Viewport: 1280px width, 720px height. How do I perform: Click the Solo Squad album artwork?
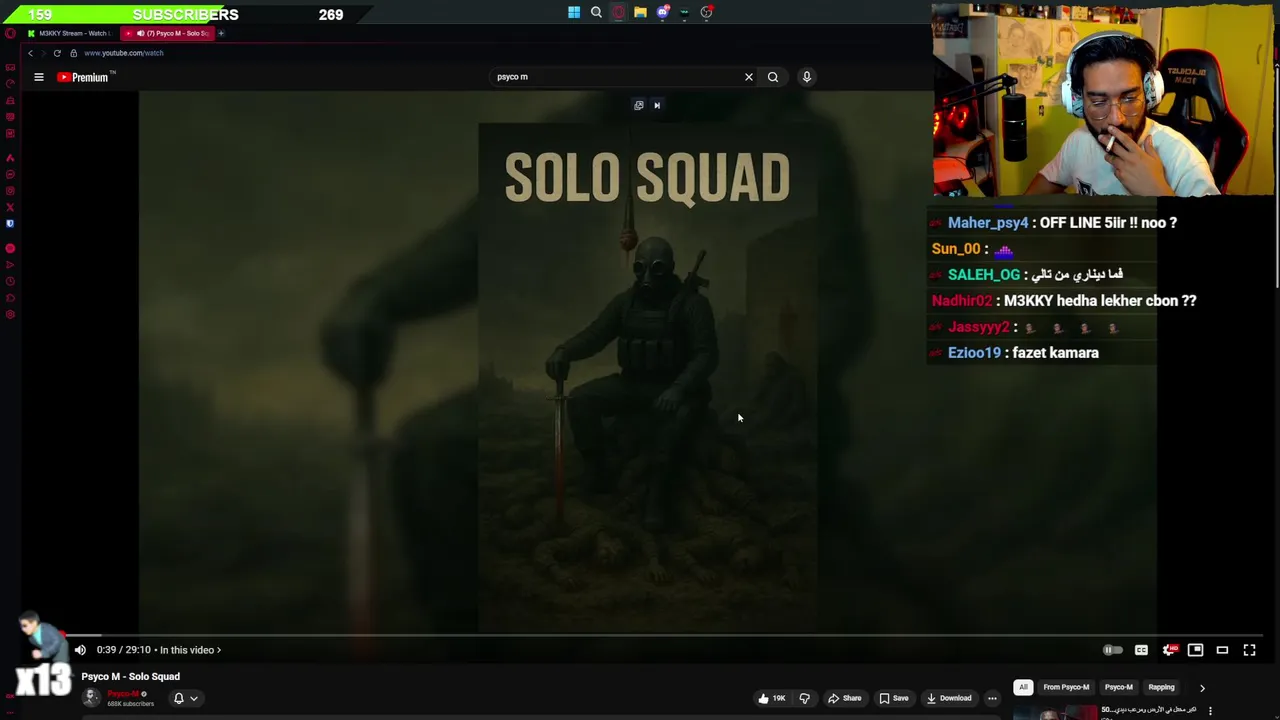coord(648,378)
